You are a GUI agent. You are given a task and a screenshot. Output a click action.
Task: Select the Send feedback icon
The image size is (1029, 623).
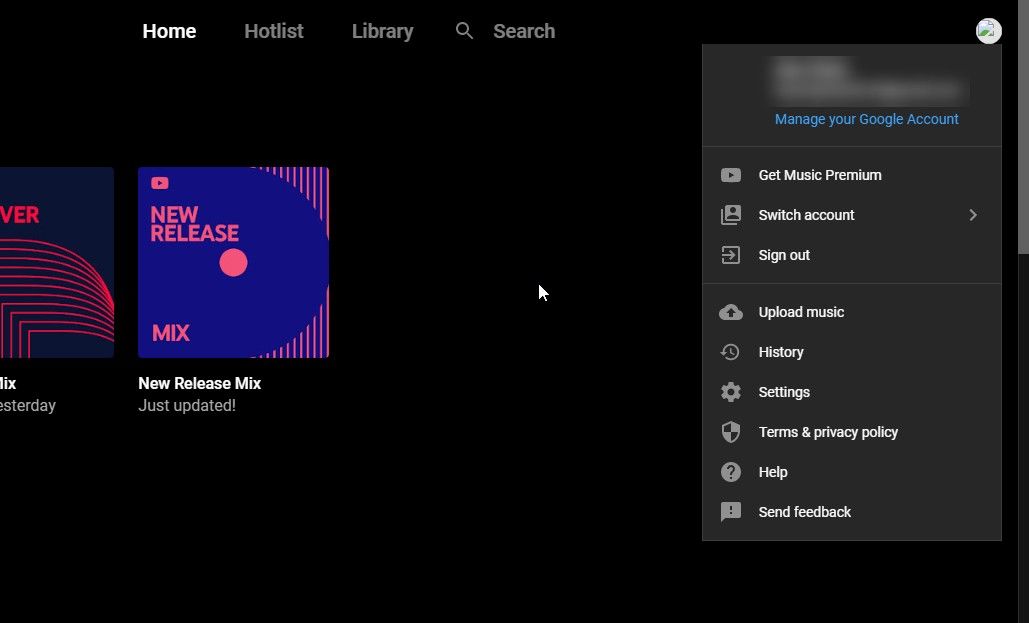[731, 512]
